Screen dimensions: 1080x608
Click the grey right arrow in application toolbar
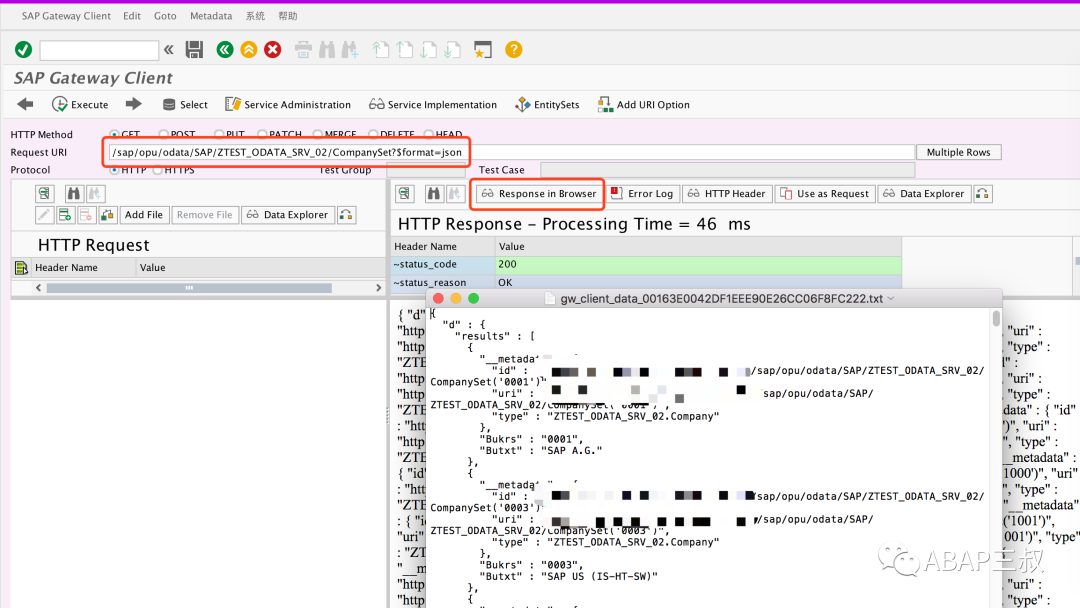tap(134, 104)
